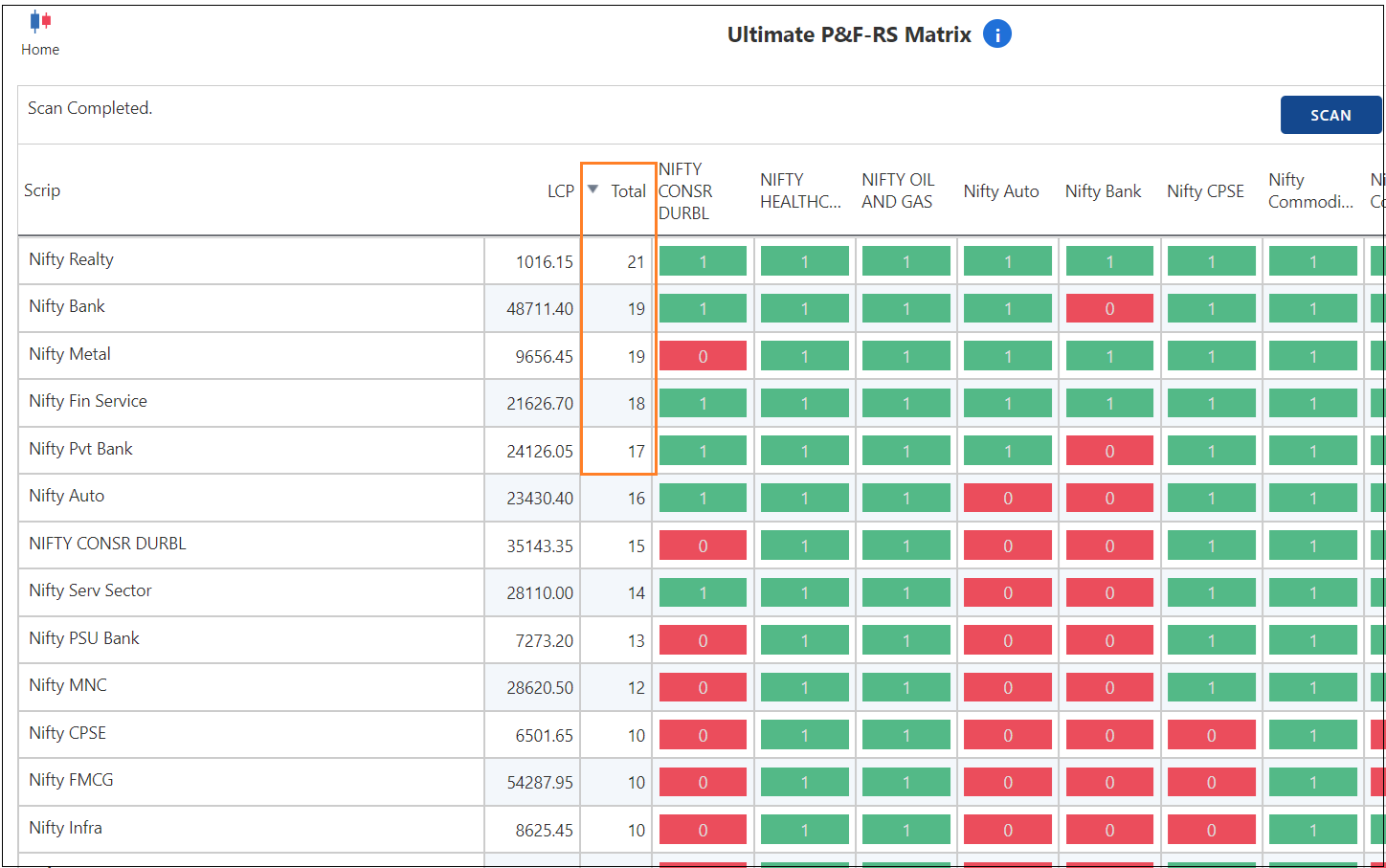Open the Home candlestick icon

(x=40, y=21)
